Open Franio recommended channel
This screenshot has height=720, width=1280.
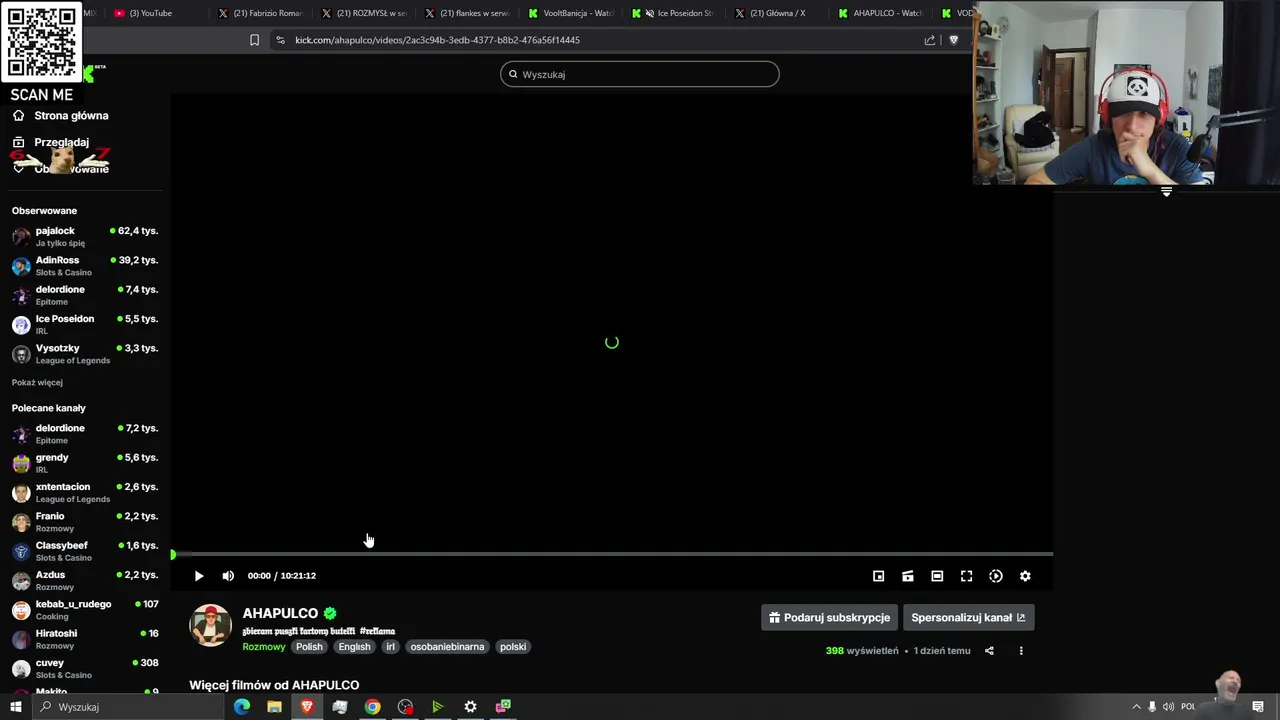pos(85,522)
